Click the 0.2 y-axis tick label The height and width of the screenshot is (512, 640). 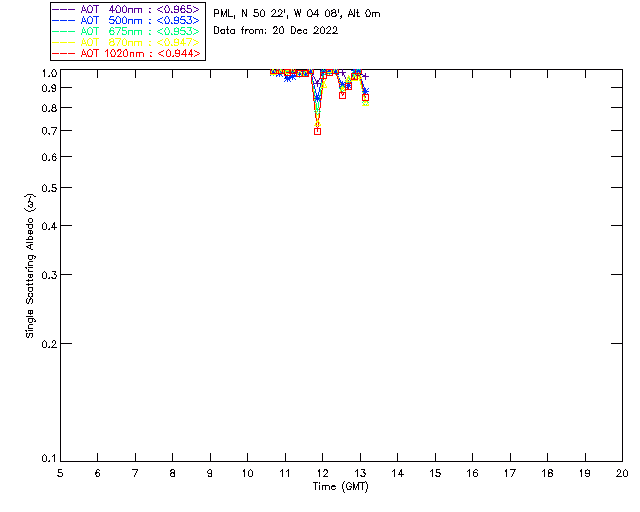(49, 344)
